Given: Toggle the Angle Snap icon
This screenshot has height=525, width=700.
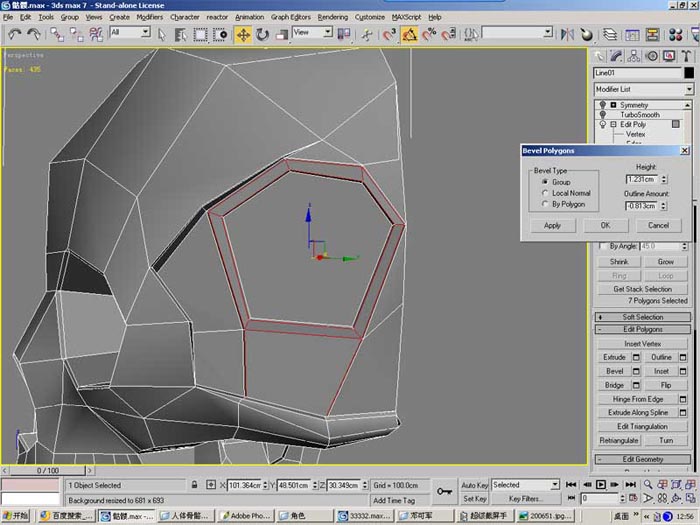Looking at the screenshot, I should (409, 34).
